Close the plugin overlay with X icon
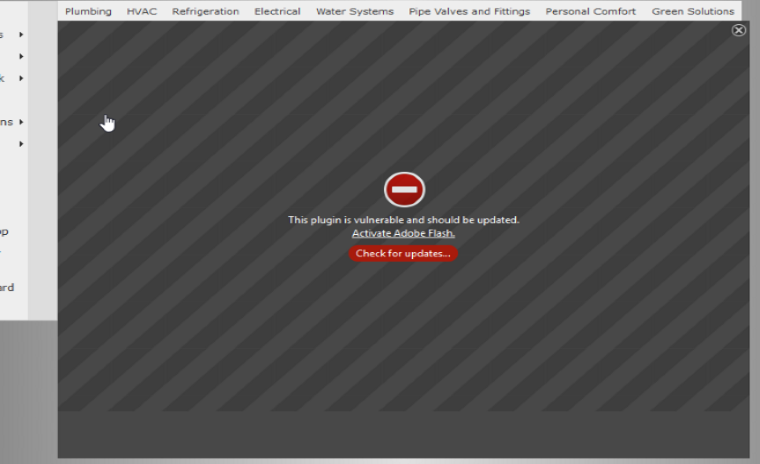The image size is (760, 464). coord(738,30)
